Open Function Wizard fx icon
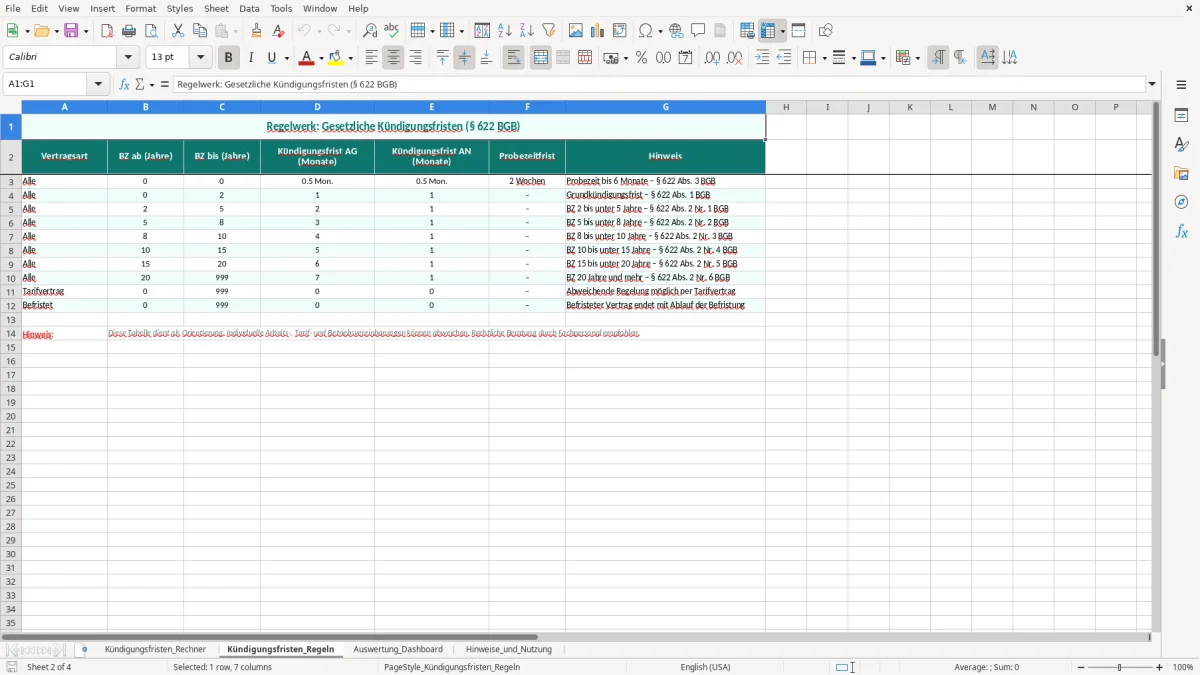 pyautogui.click(x=124, y=84)
